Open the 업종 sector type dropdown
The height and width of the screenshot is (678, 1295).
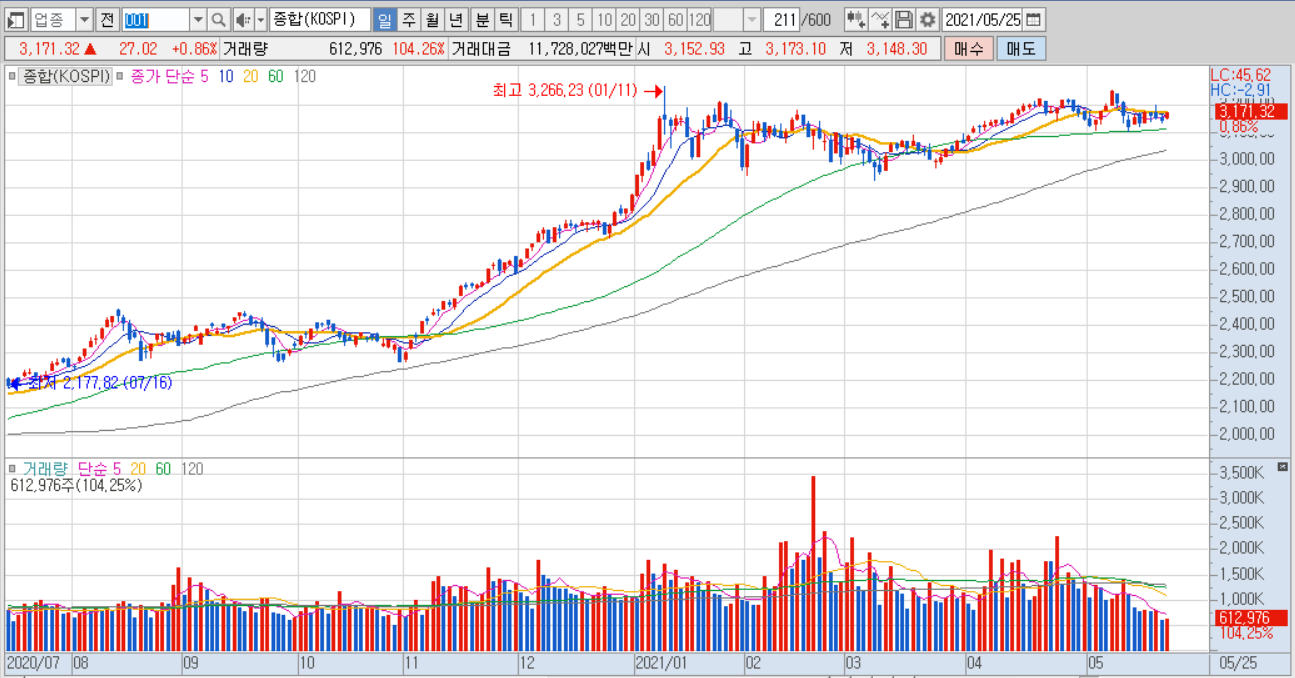pos(84,19)
